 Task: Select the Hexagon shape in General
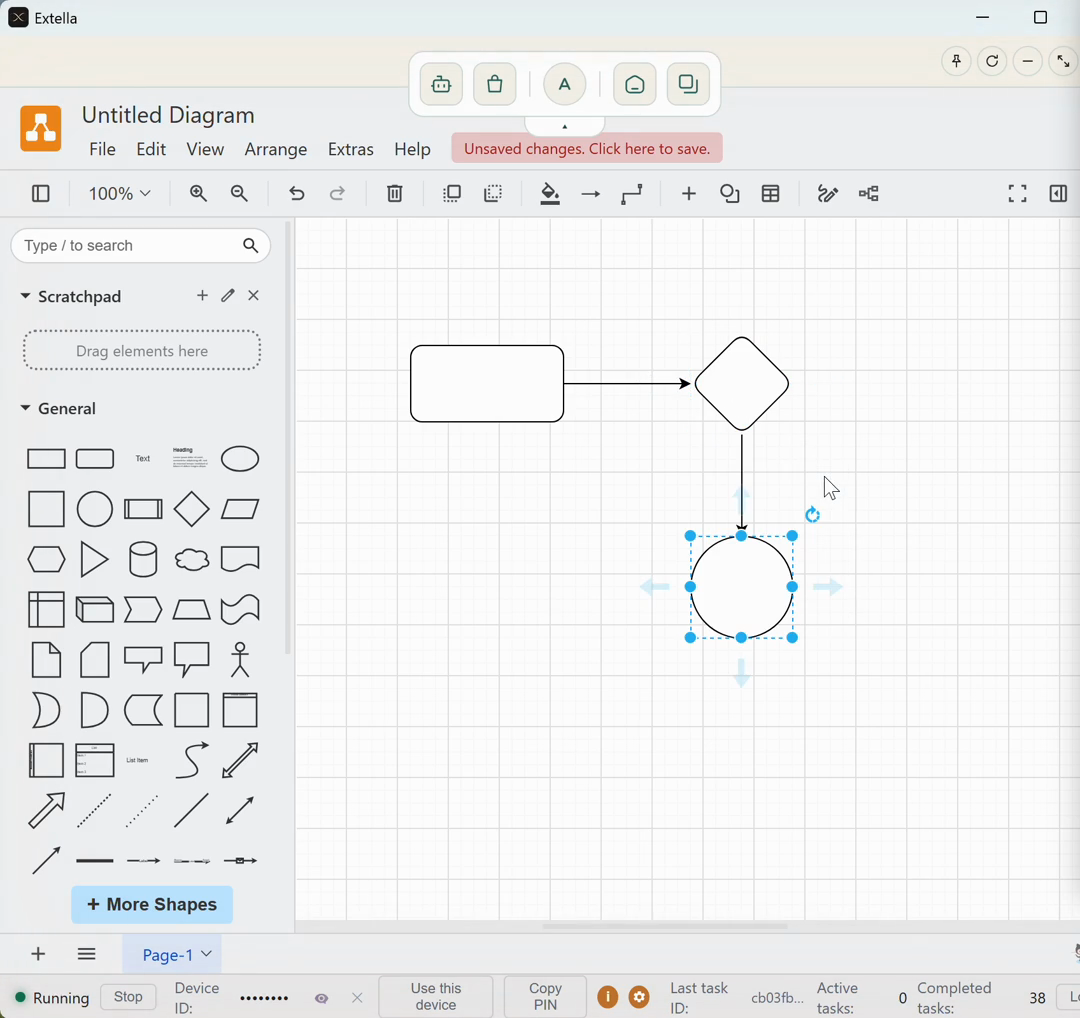[46, 559]
